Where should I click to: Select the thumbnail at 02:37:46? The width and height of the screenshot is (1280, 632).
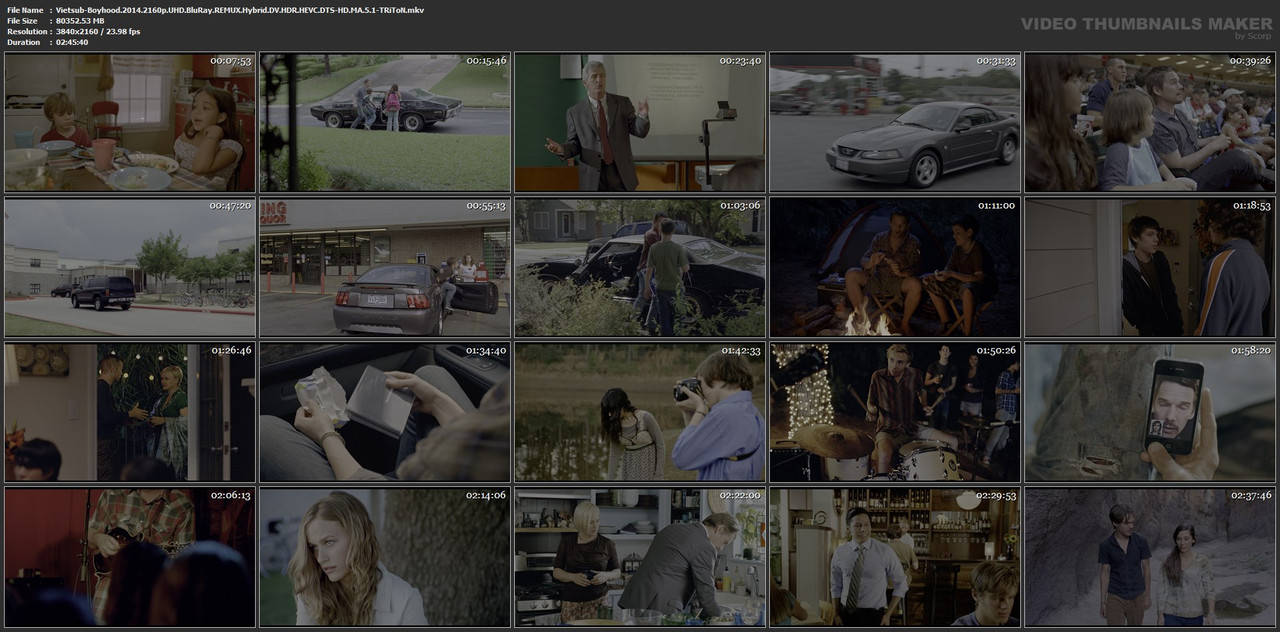[1150, 557]
